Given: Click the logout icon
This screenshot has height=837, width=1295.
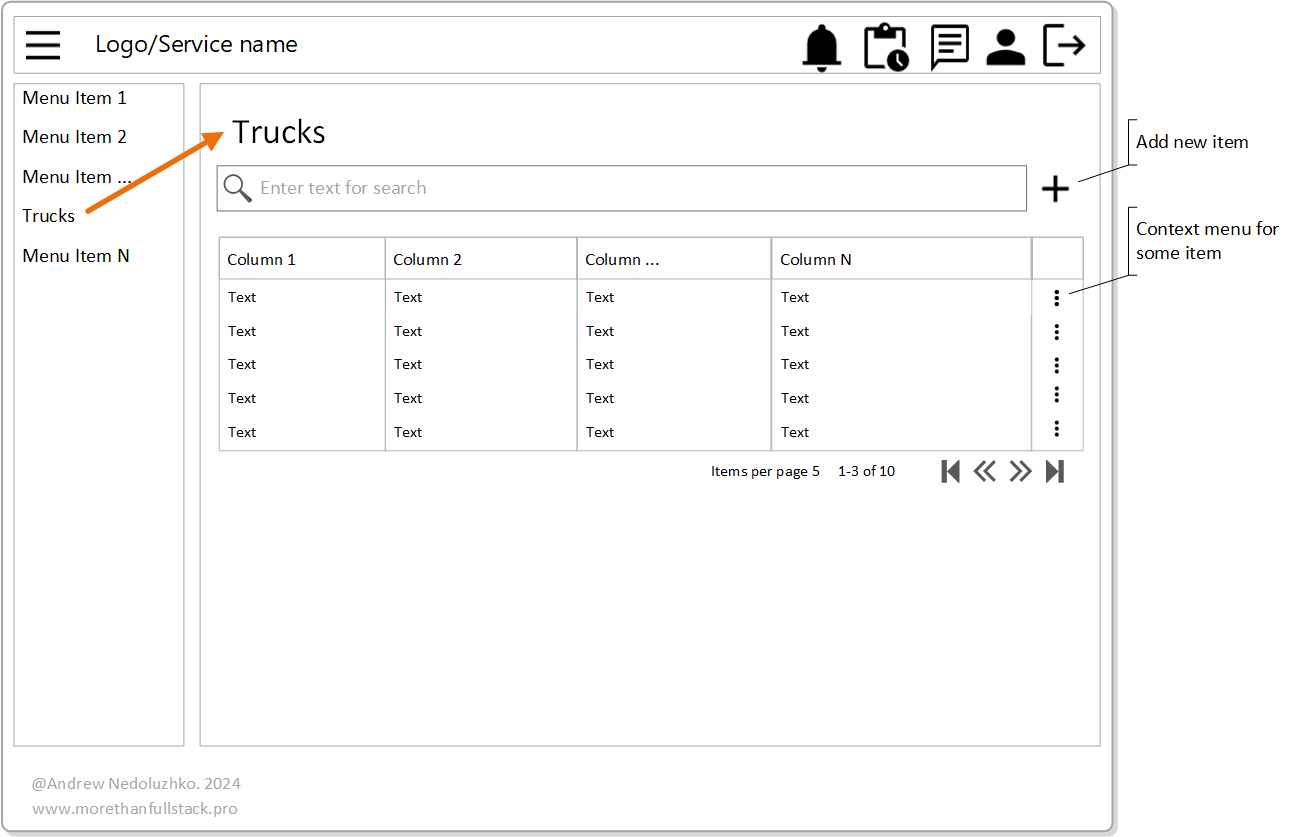Looking at the screenshot, I should click(1064, 46).
